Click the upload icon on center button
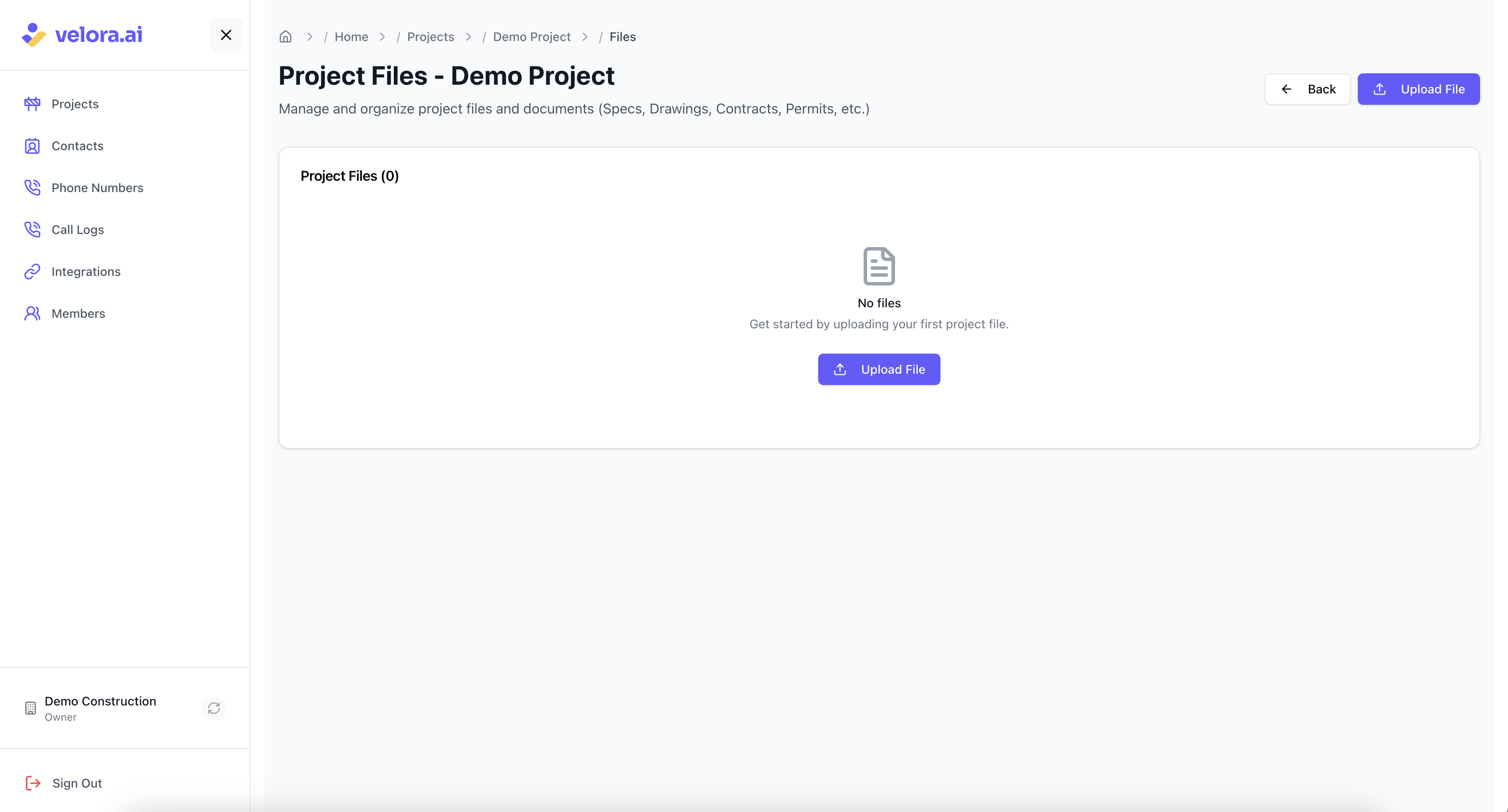Viewport: 1508px width, 812px height. point(840,369)
